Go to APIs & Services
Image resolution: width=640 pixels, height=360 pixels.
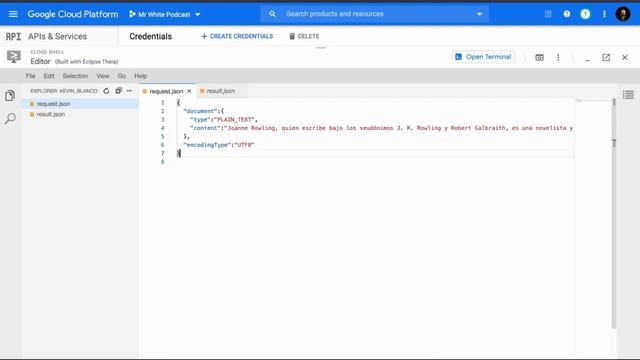(x=57, y=37)
